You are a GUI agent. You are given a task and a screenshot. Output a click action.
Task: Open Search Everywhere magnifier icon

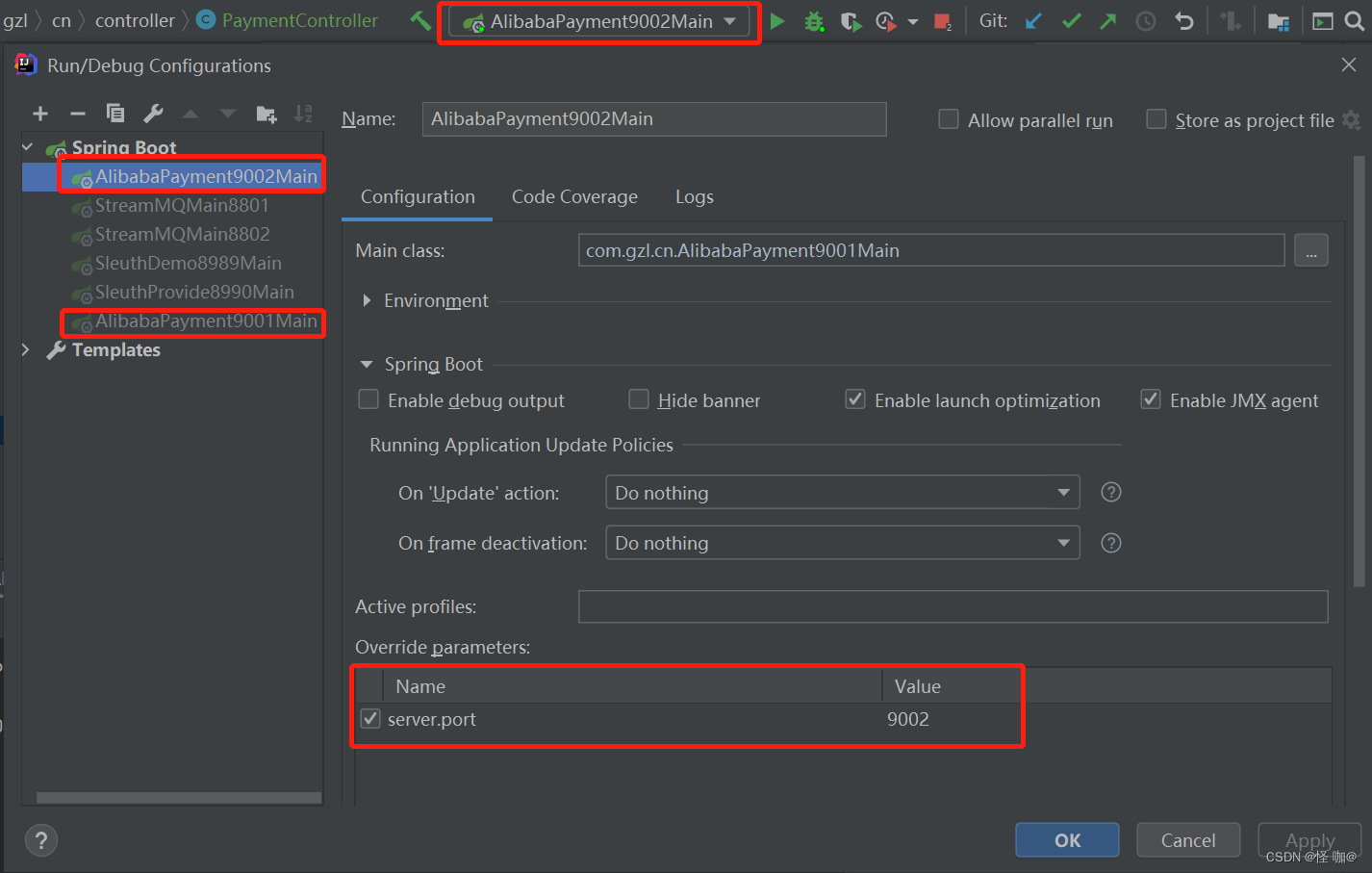pos(1355,21)
